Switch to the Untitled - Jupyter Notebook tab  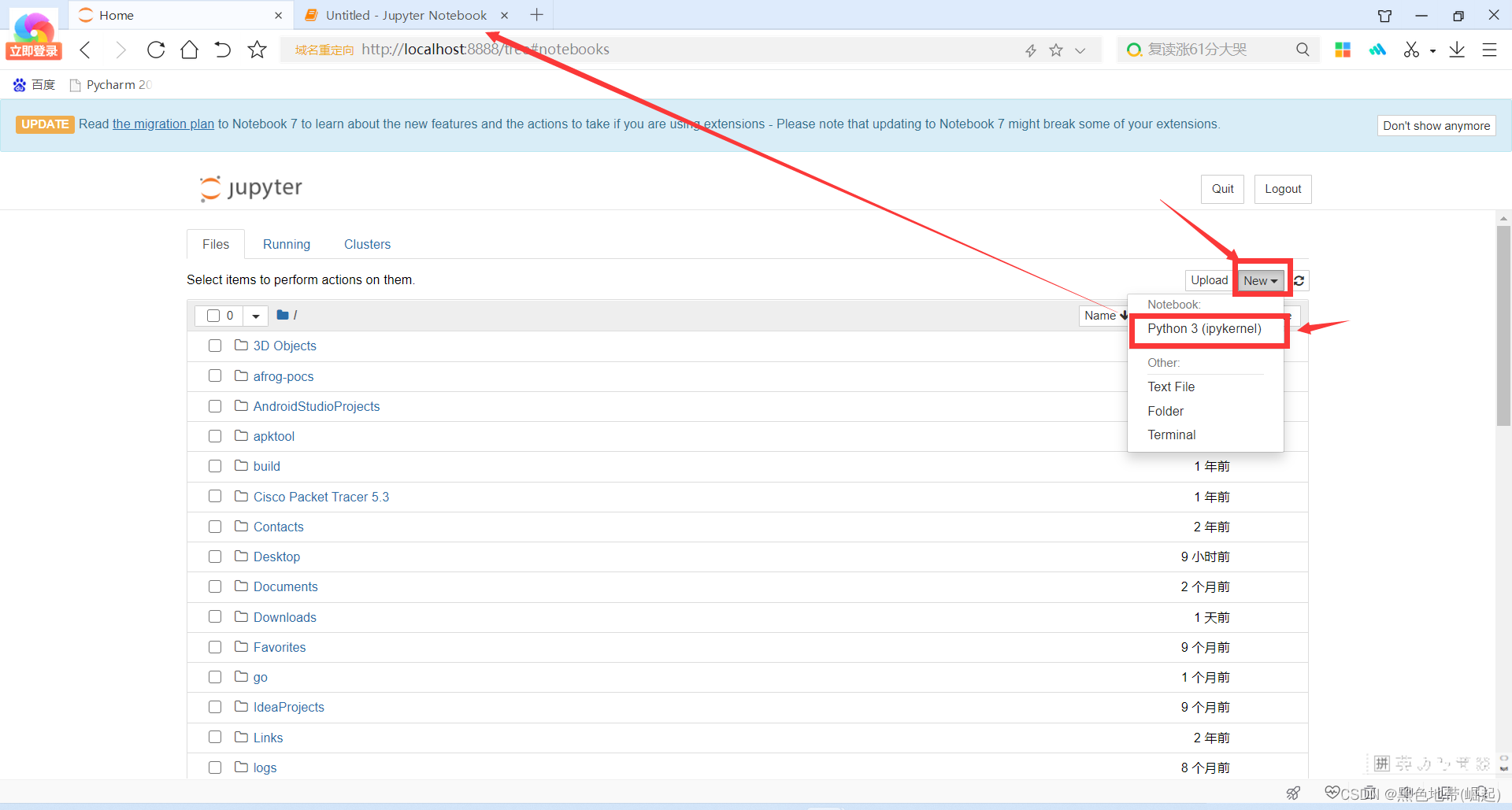(x=406, y=16)
